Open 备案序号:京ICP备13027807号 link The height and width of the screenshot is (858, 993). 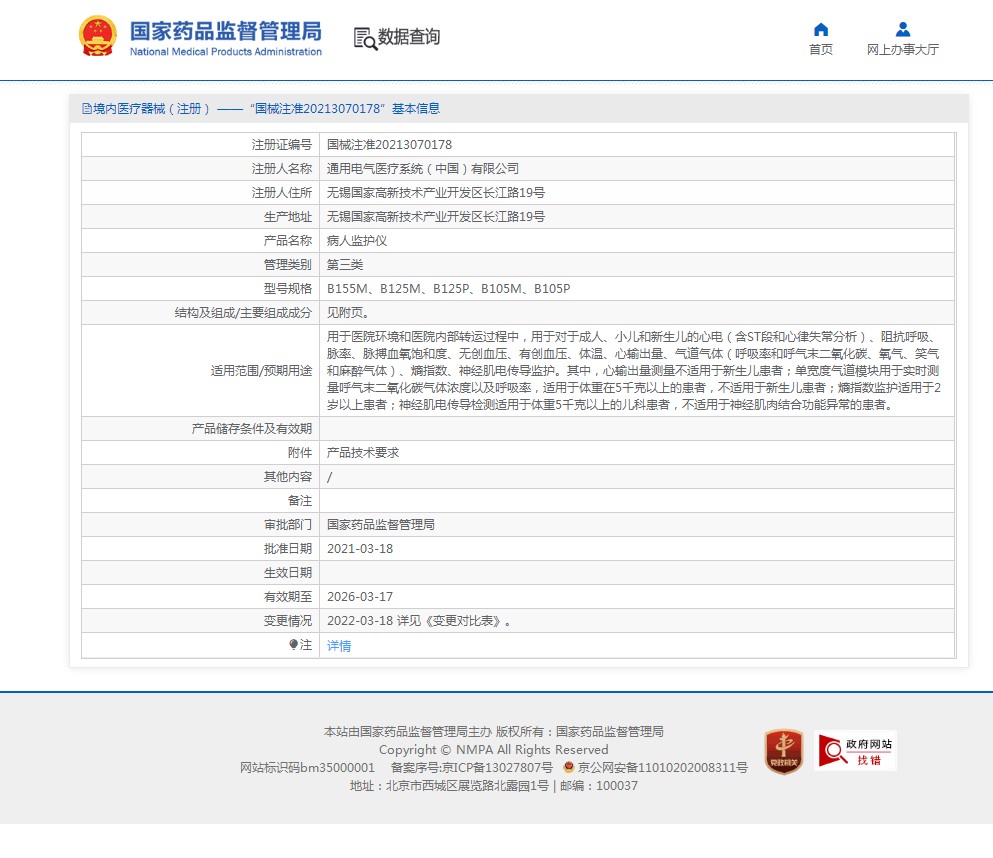point(472,767)
